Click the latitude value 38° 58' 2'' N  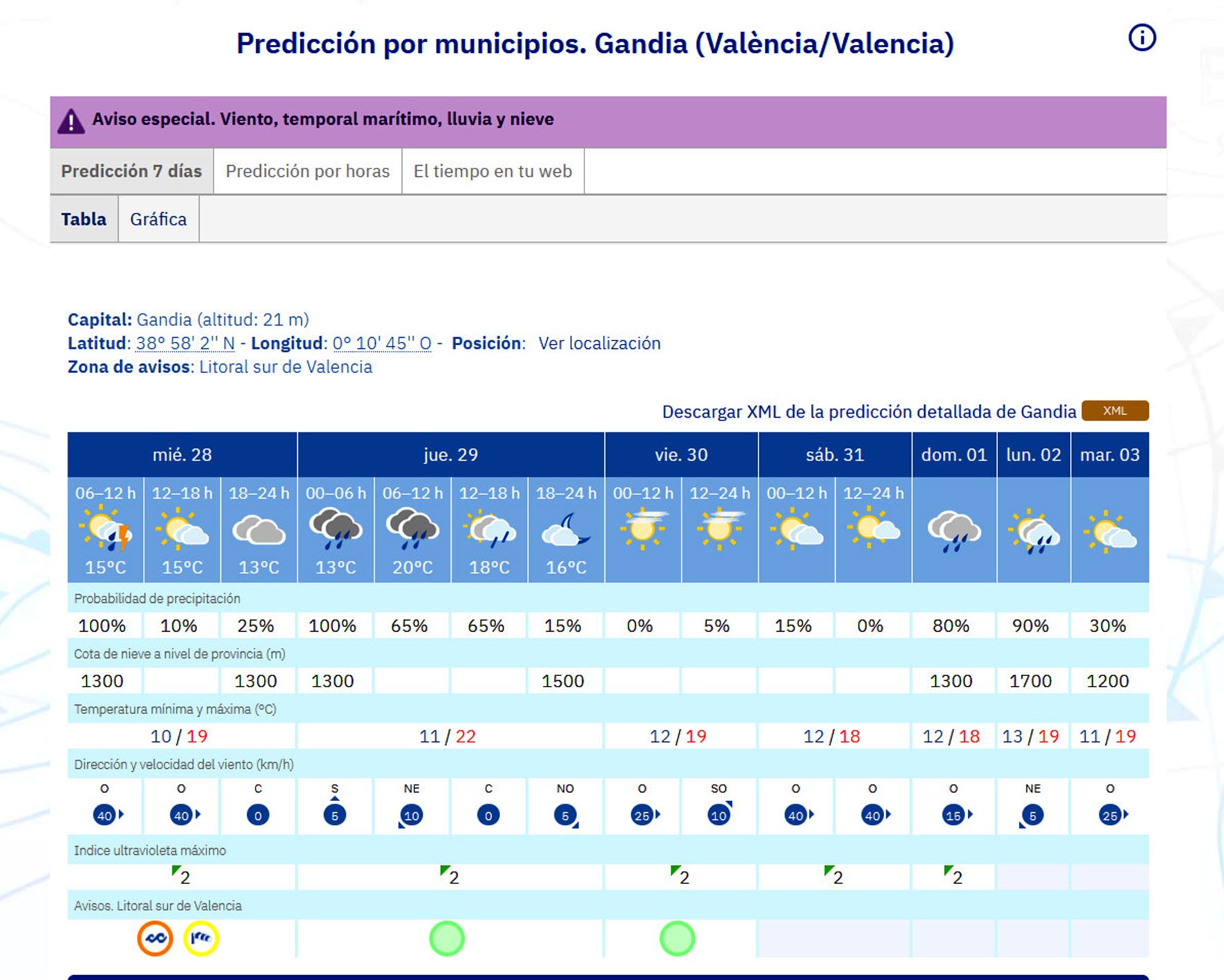(185, 343)
